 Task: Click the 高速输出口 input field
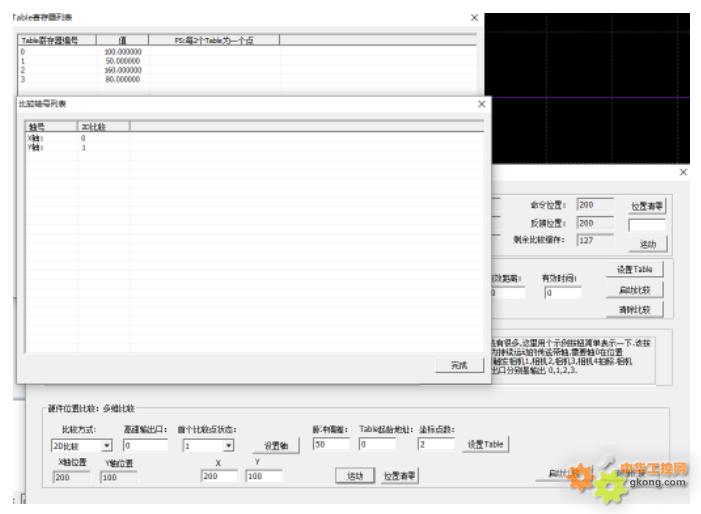145,445
